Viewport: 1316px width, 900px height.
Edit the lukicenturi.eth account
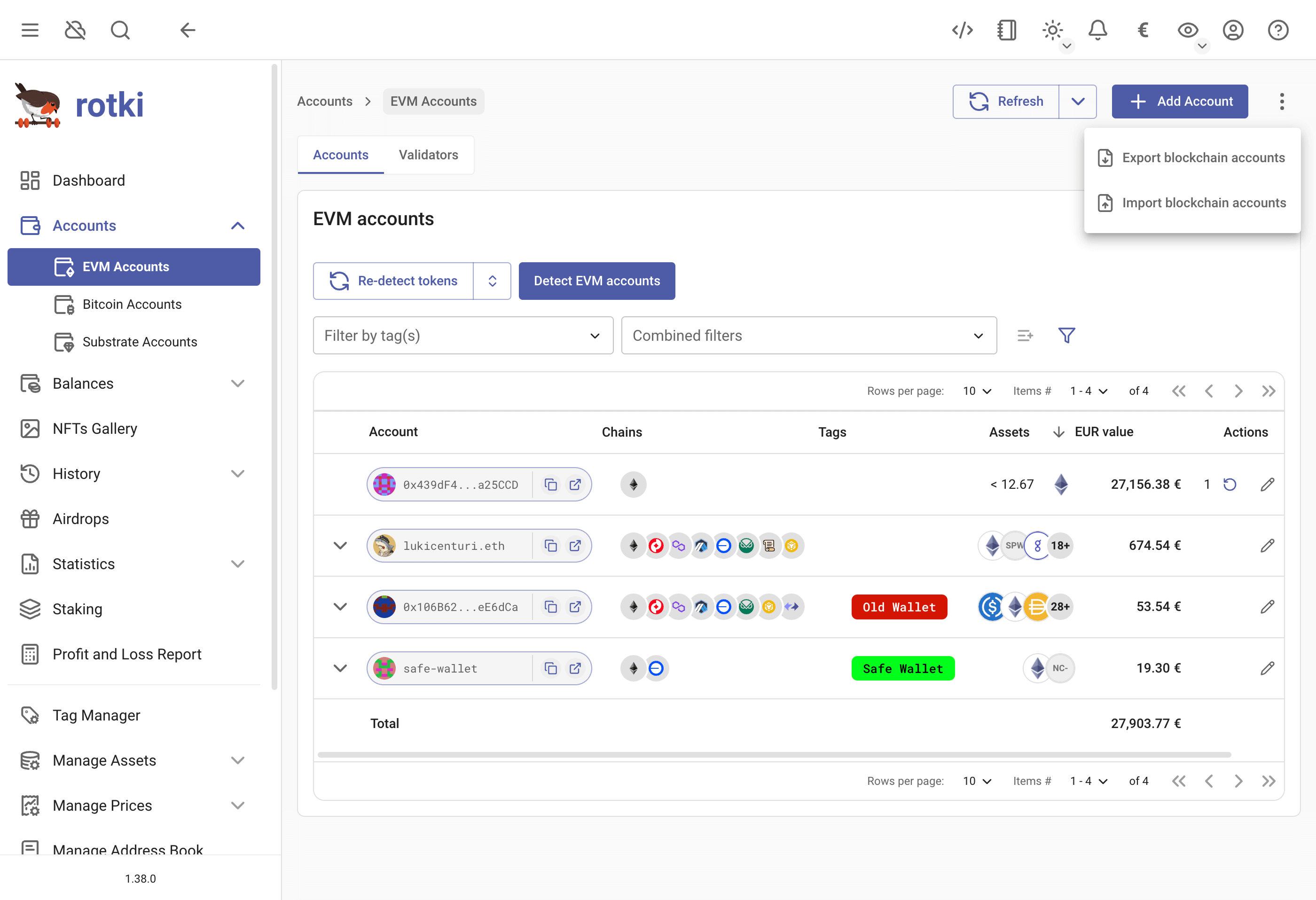(x=1267, y=546)
